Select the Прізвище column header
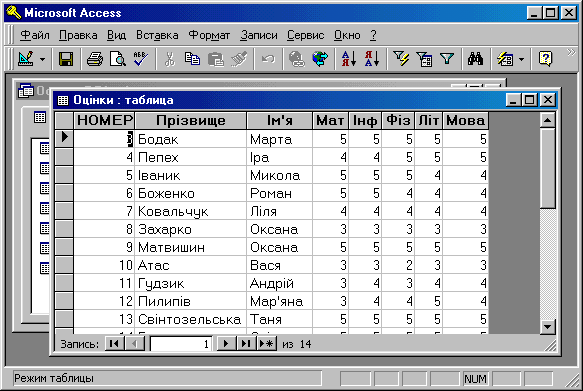This screenshot has height=391, width=583. [190, 120]
